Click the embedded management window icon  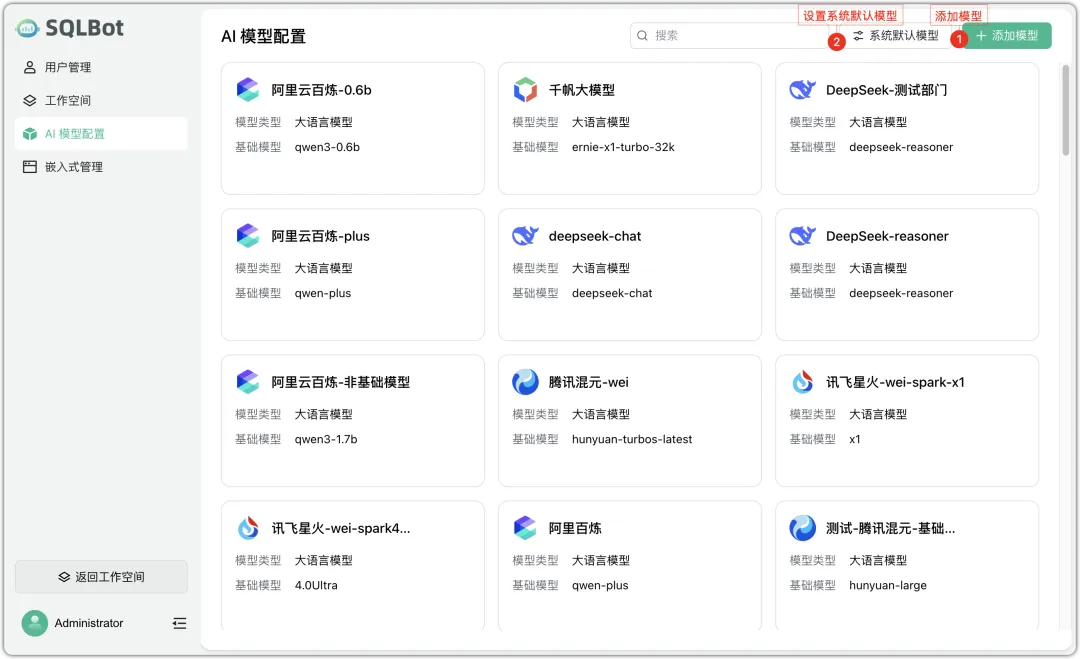tap(30, 167)
